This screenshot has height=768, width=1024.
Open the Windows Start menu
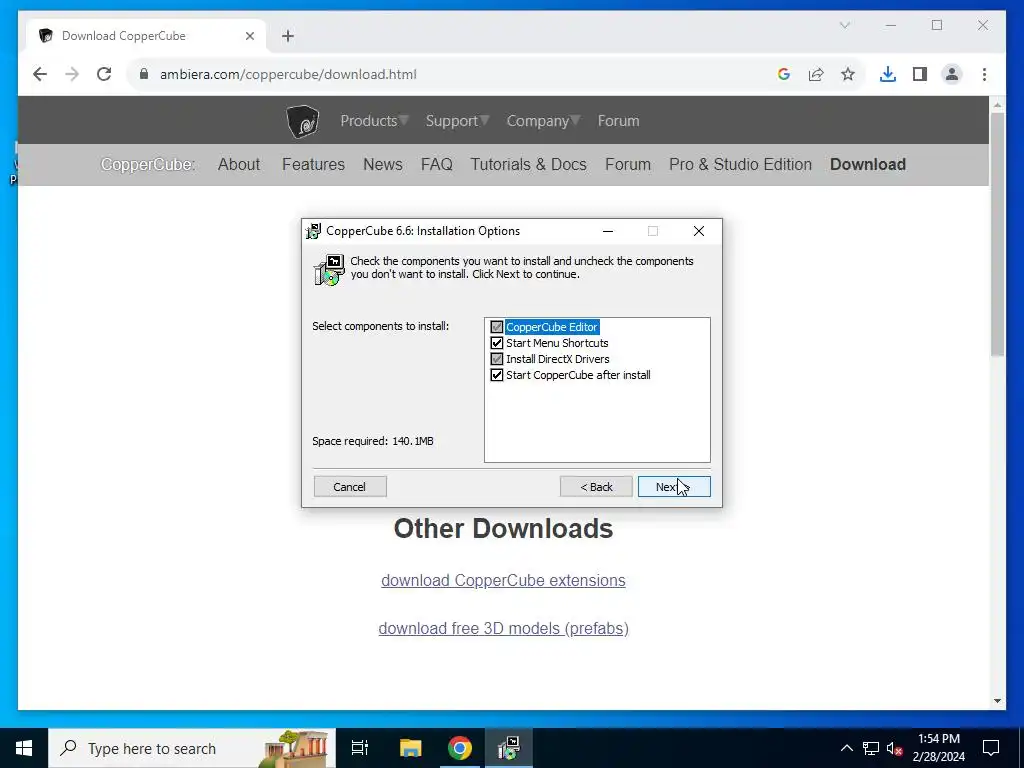pyautogui.click(x=24, y=748)
